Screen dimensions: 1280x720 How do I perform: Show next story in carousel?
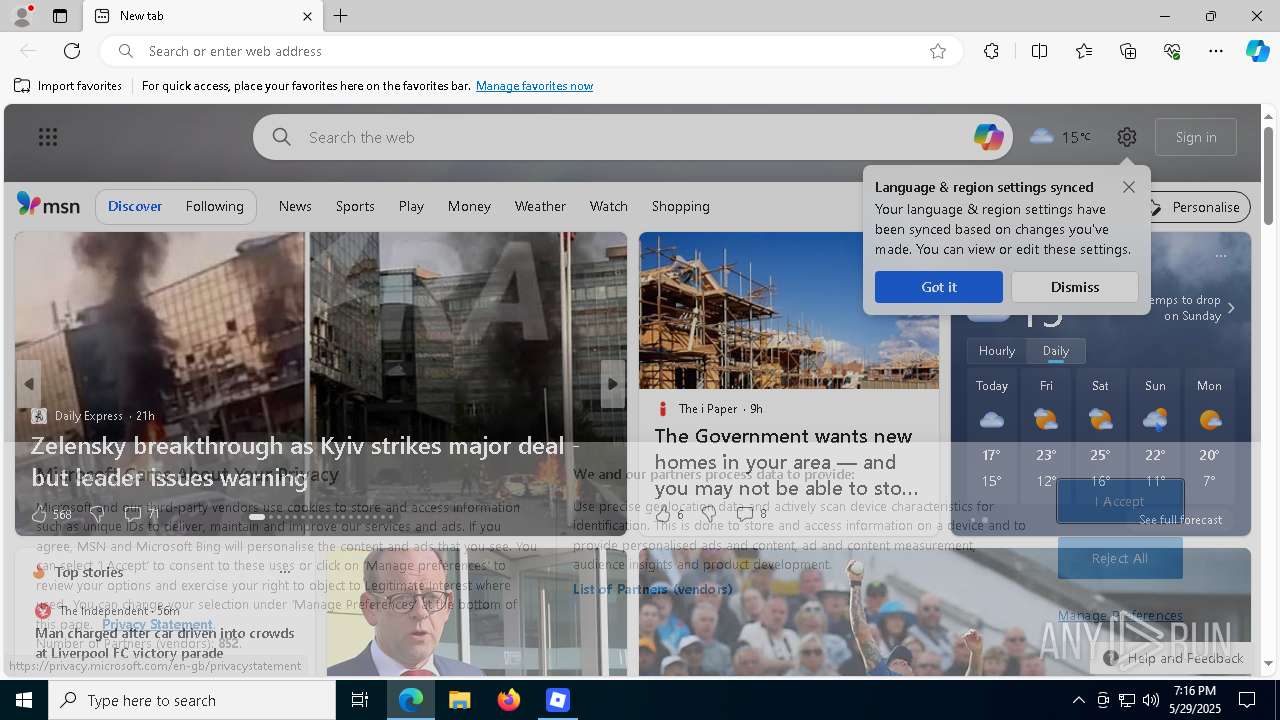click(613, 384)
